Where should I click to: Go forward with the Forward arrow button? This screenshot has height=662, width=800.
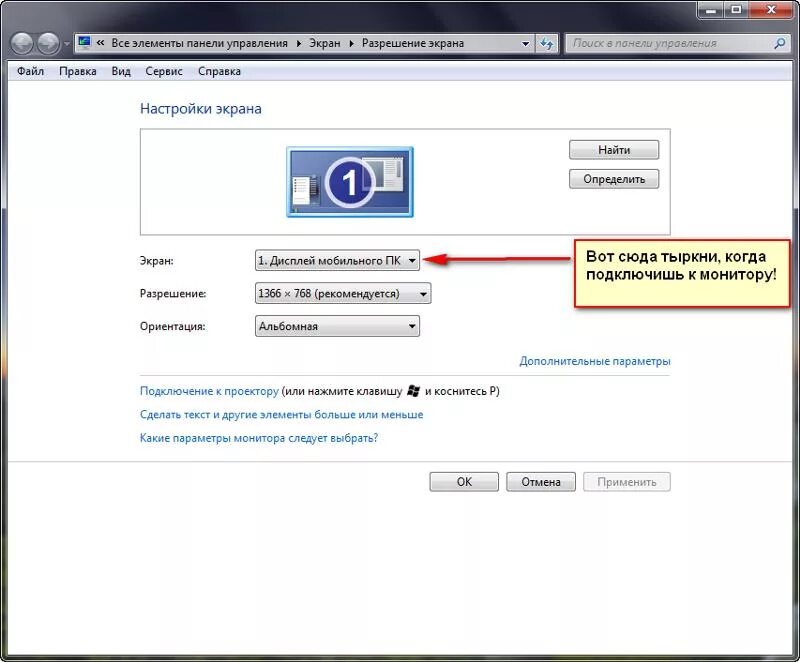tap(48, 43)
